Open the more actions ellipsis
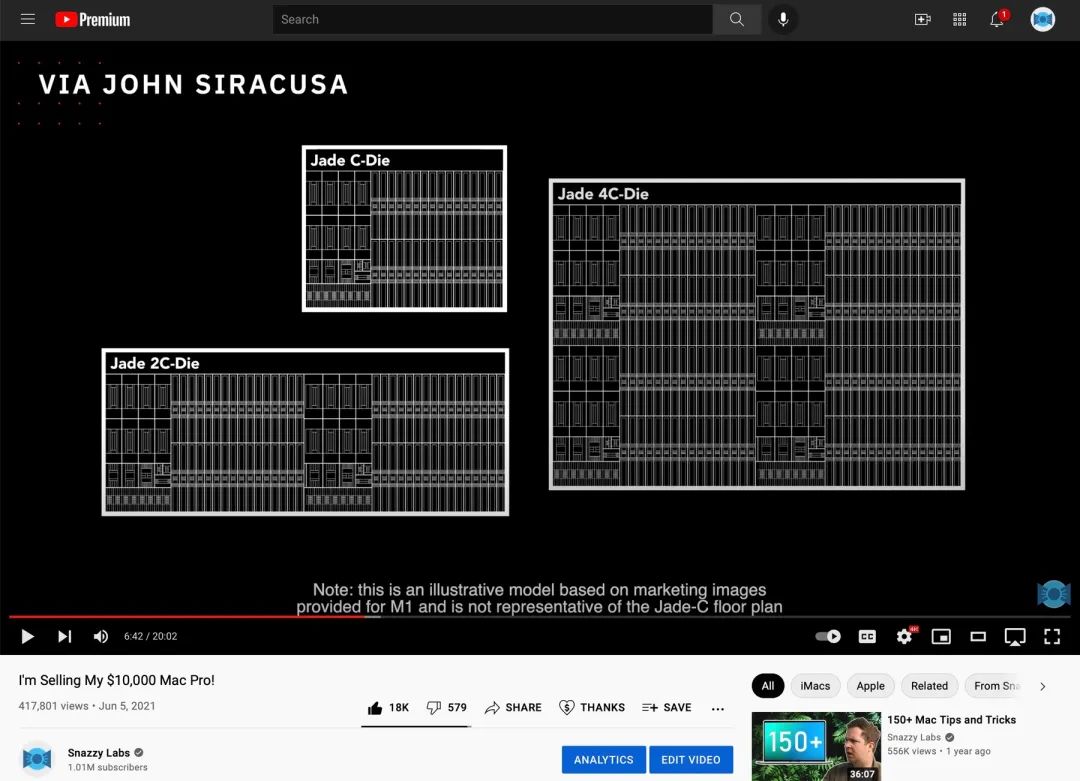 (718, 708)
